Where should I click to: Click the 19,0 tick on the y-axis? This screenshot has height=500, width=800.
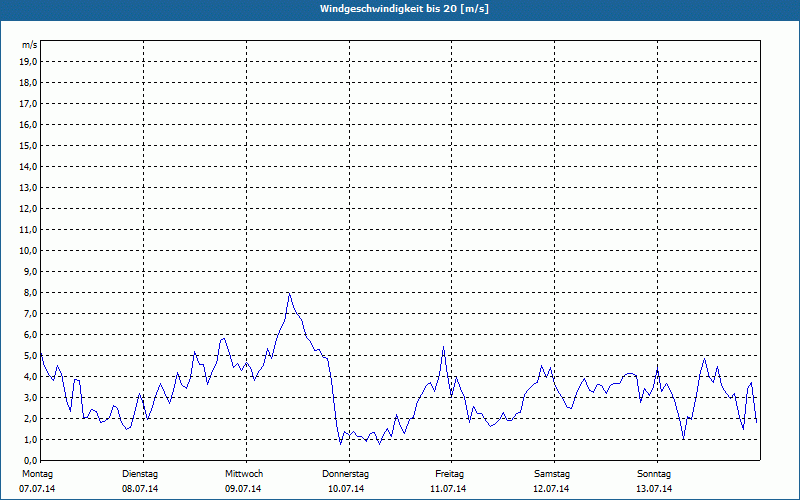(29, 61)
